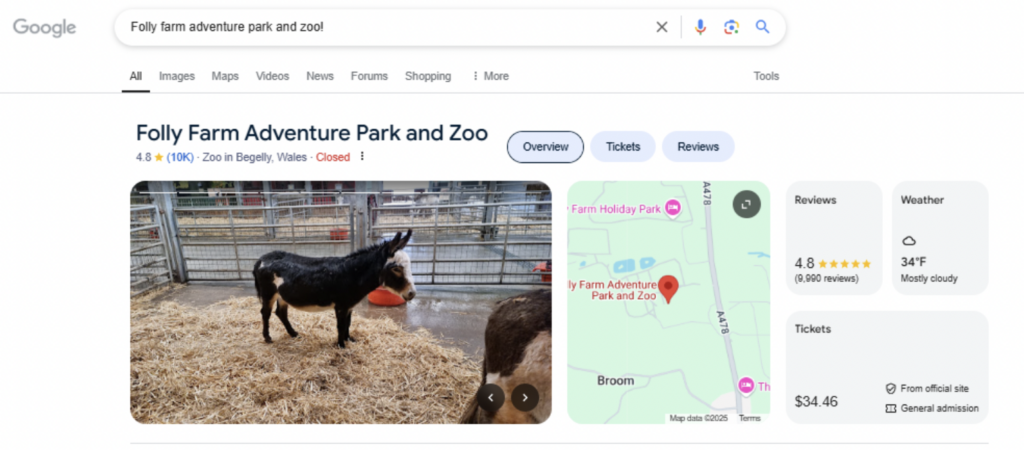The width and height of the screenshot is (1024, 450).
Task: Select the Reviews pill button
Action: pos(698,146)
